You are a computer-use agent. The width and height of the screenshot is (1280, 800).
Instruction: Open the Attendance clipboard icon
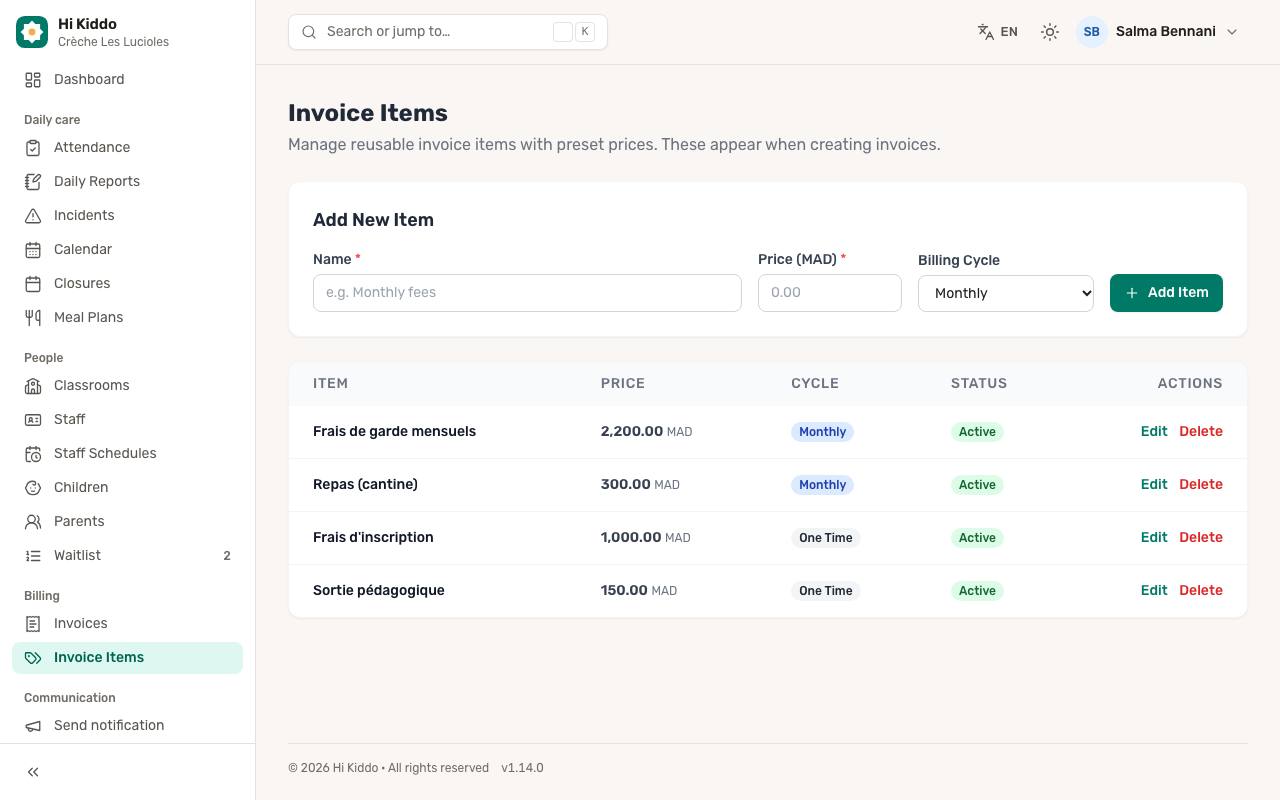(33, 147)
